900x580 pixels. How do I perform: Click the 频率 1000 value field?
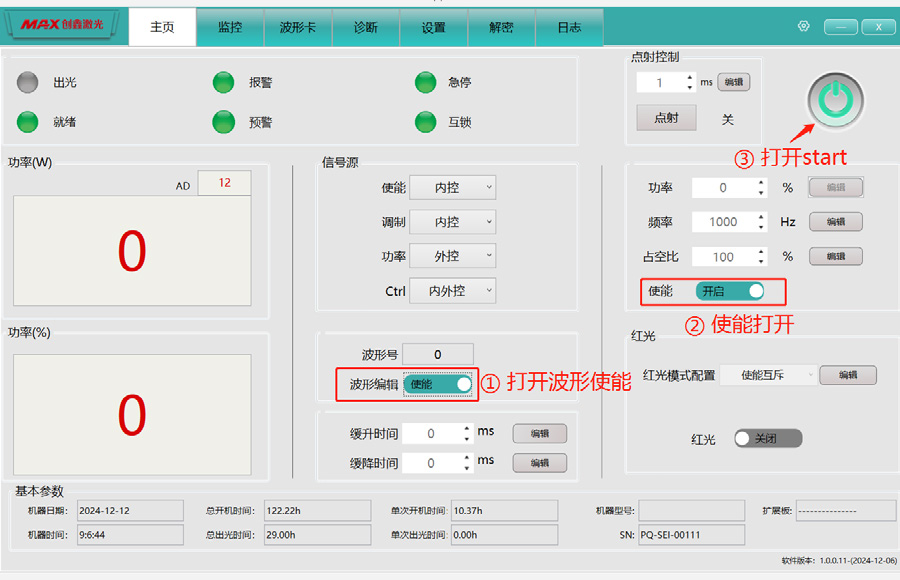pos(723,222)
